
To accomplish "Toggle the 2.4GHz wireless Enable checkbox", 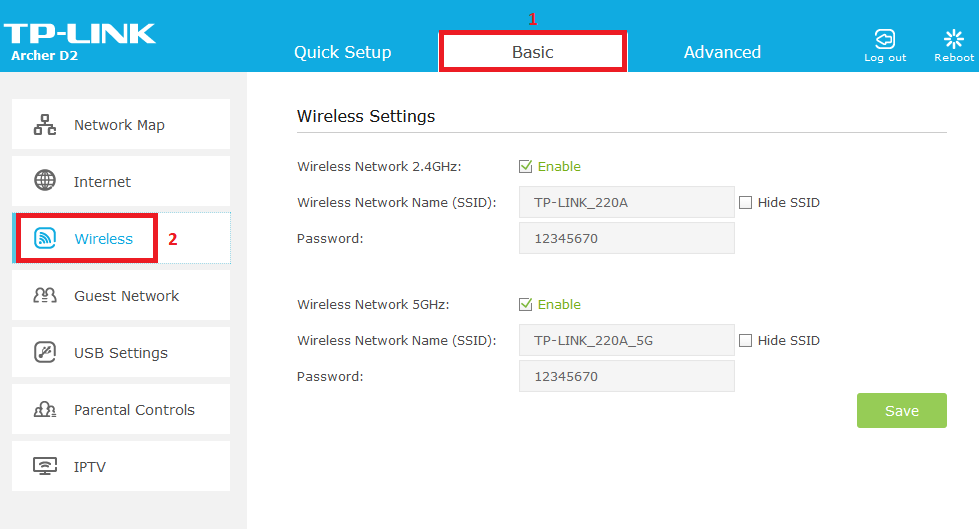I will [x=525, y=166].
